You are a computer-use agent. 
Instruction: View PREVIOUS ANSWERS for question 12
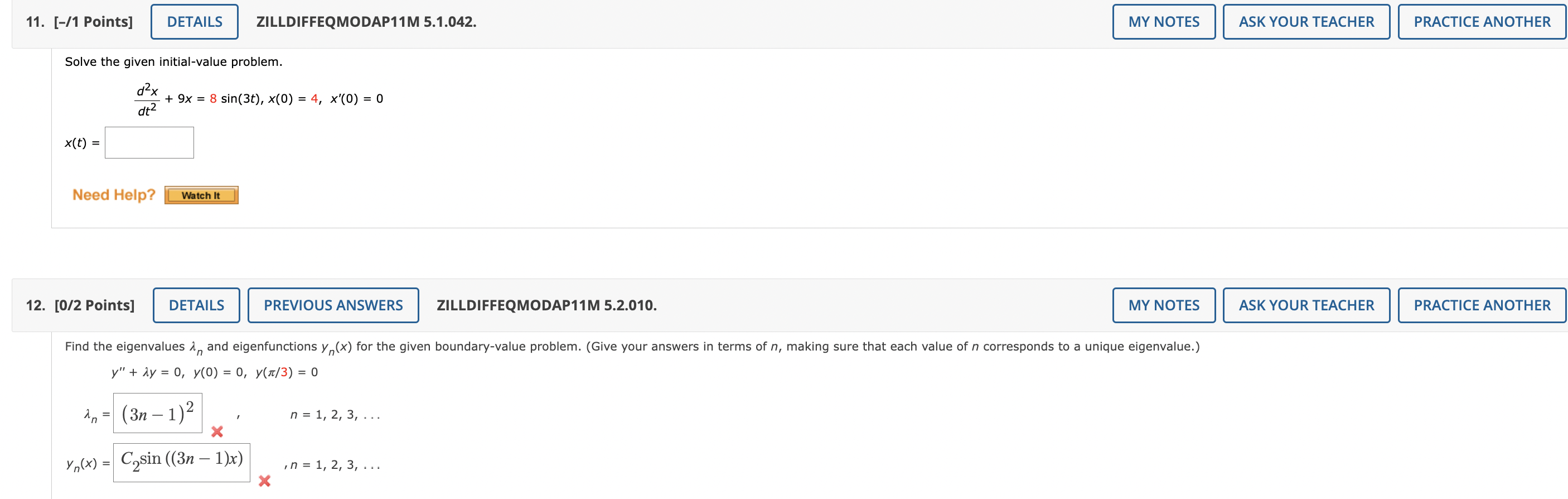coord(333,305)
